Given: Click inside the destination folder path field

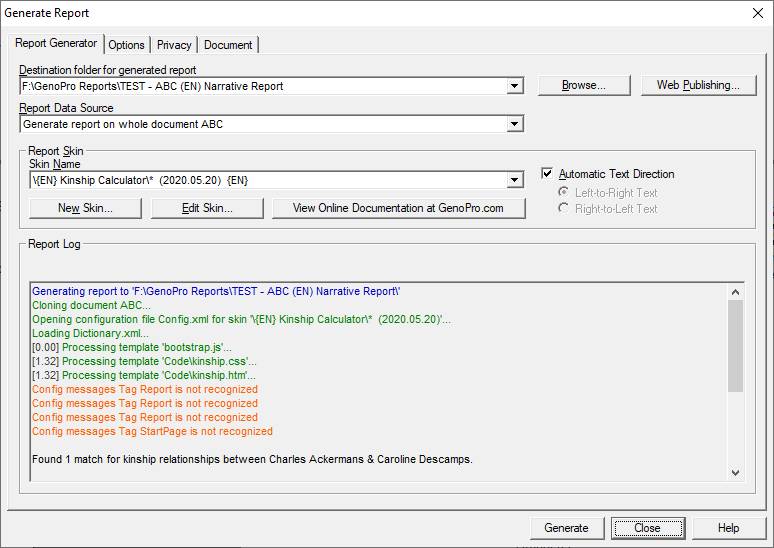Looking at the screenshot, I should click(263, 86).
